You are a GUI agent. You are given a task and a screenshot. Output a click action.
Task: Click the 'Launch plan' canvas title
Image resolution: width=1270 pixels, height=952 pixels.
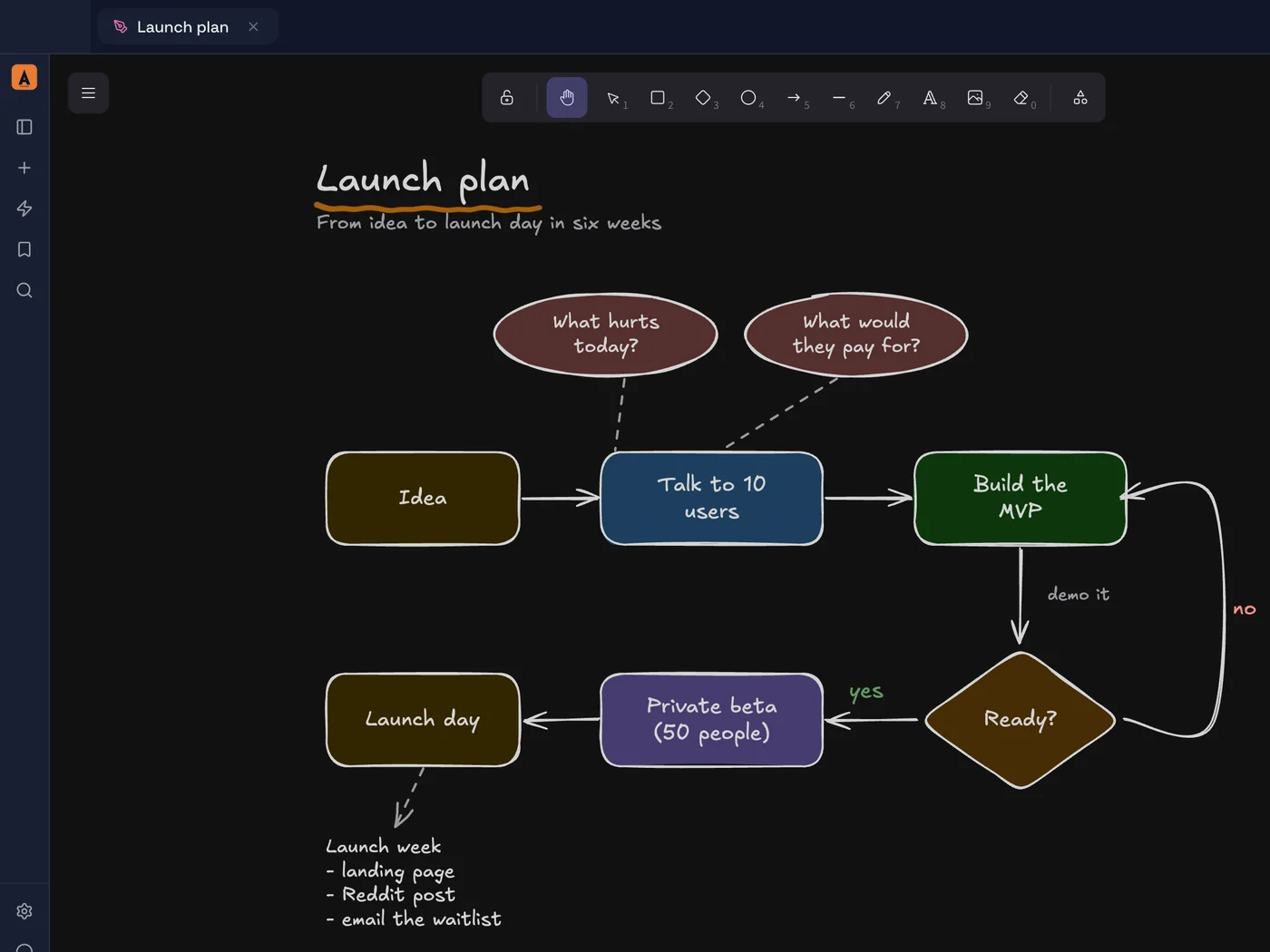pyautogui.click(x=424, y=180)
